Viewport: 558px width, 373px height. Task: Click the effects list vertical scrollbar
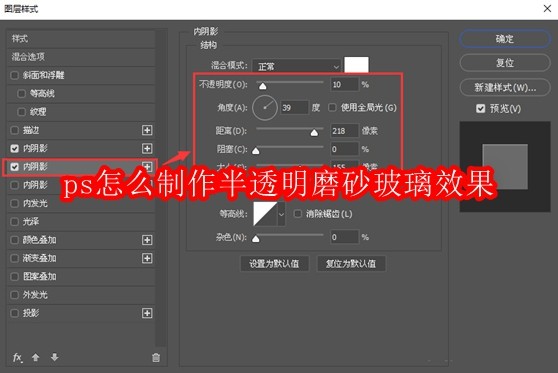(161, 188)
